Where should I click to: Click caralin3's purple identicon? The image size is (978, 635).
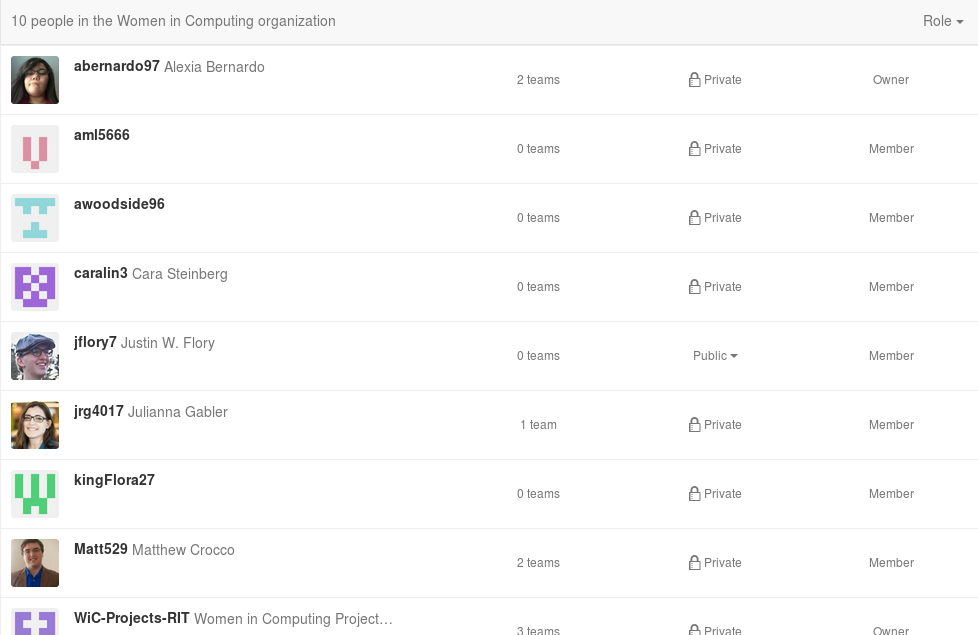pos(34,286)
